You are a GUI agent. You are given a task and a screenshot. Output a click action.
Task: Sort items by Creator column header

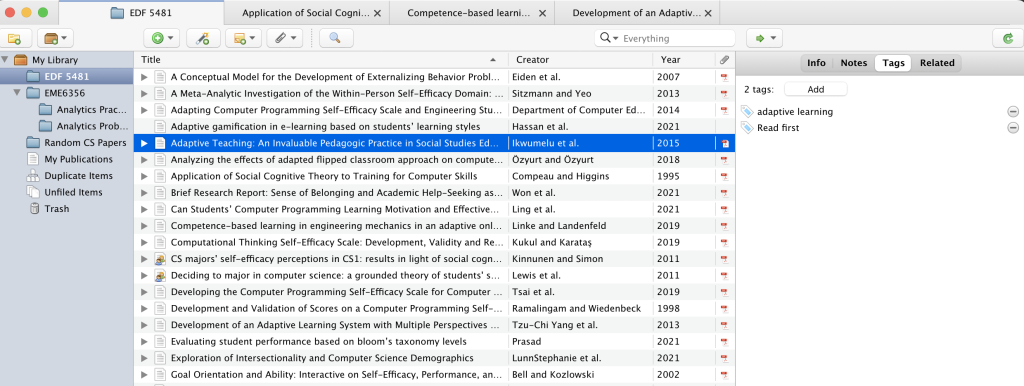[x=580, y=59]
